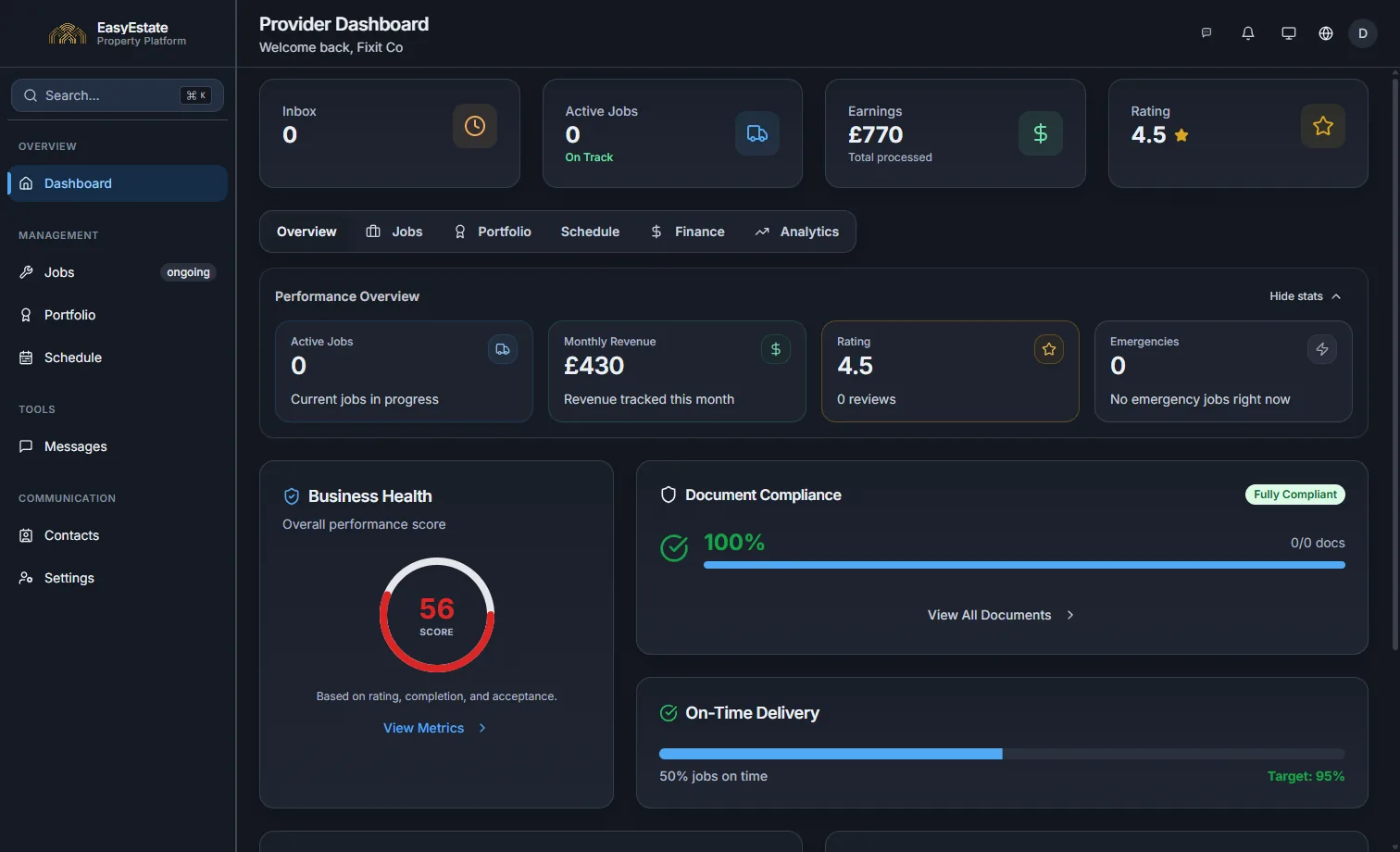Open the Analytics tab
1400x852 pixels.
click(x=797, y=232)
